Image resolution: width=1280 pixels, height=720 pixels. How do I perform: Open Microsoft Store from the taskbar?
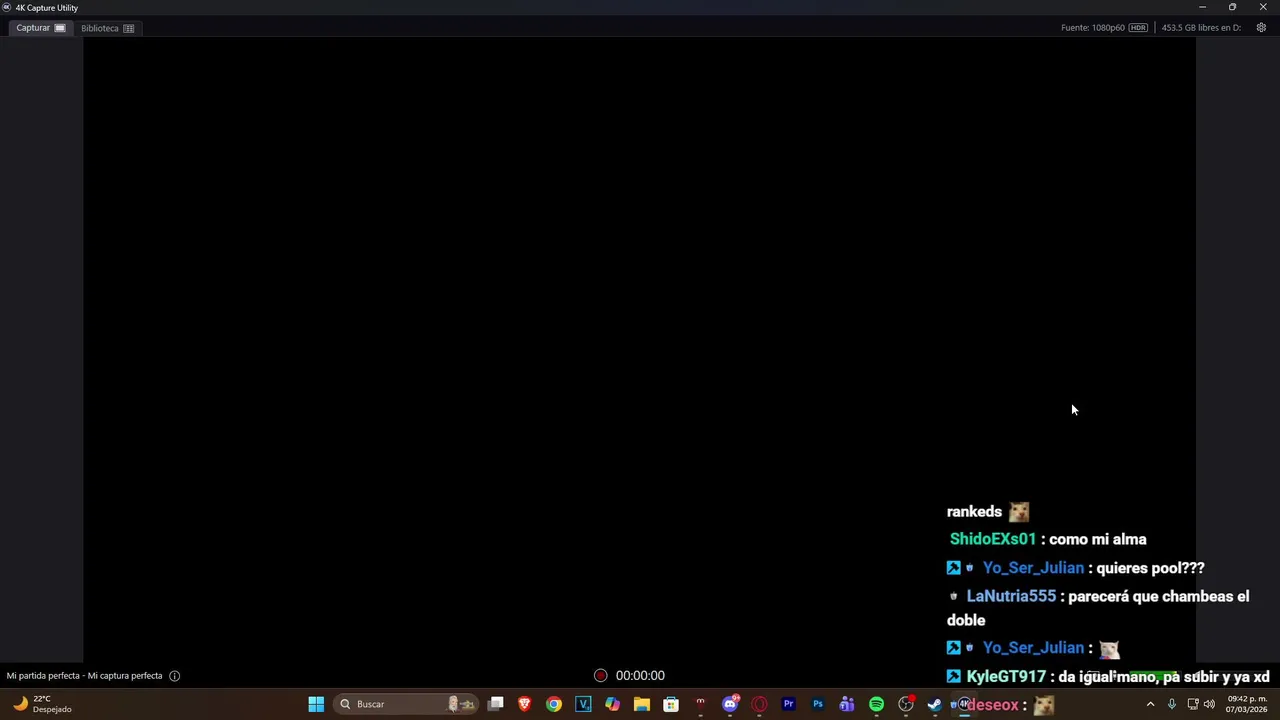671,704
